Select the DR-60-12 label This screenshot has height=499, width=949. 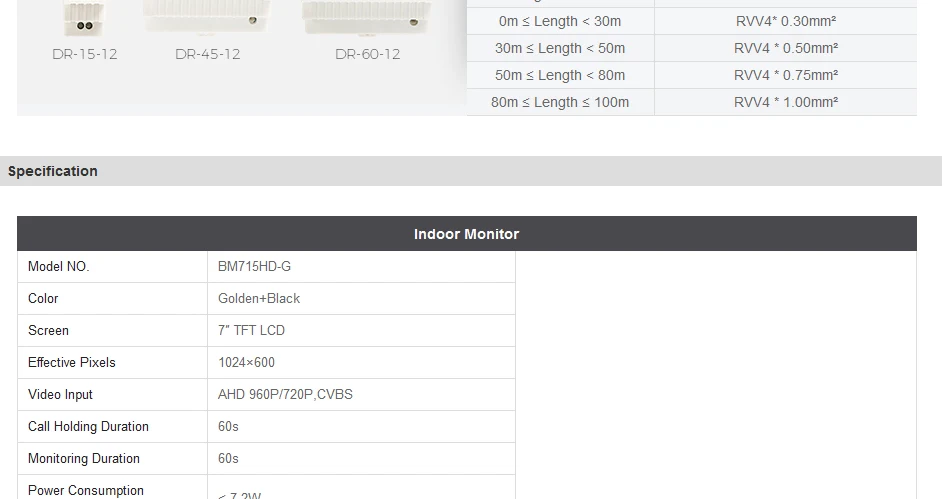point(368,54)
